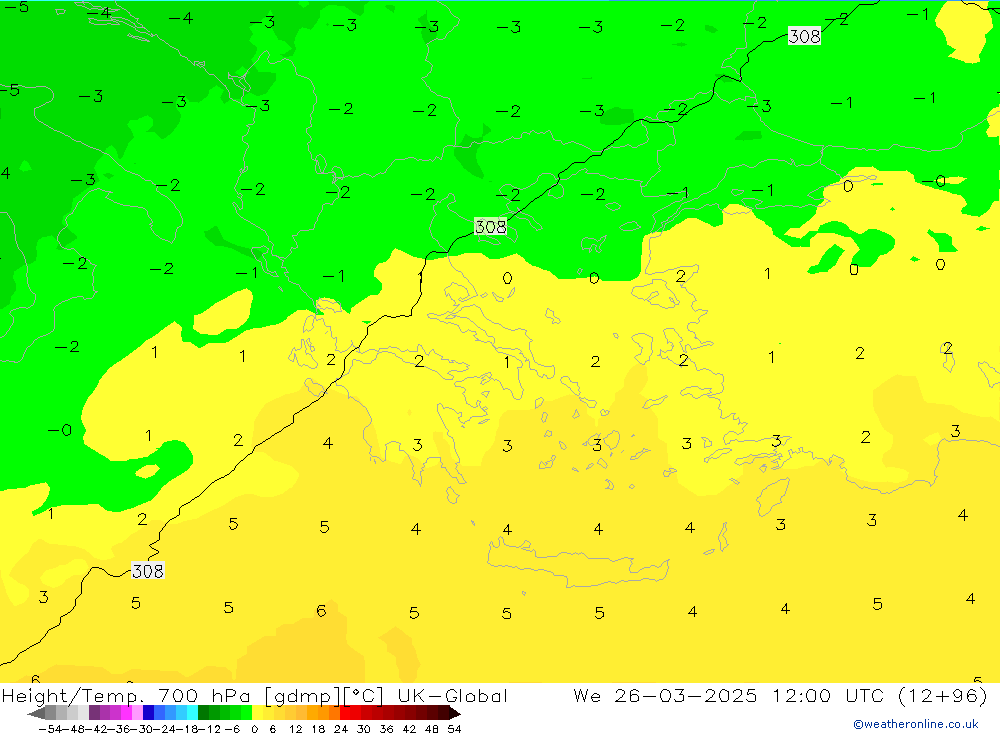Click the dark maroon right arrow end of legend
Image resolution: width=1000 pixels, height=733 pixels.
tap(453, 713)
